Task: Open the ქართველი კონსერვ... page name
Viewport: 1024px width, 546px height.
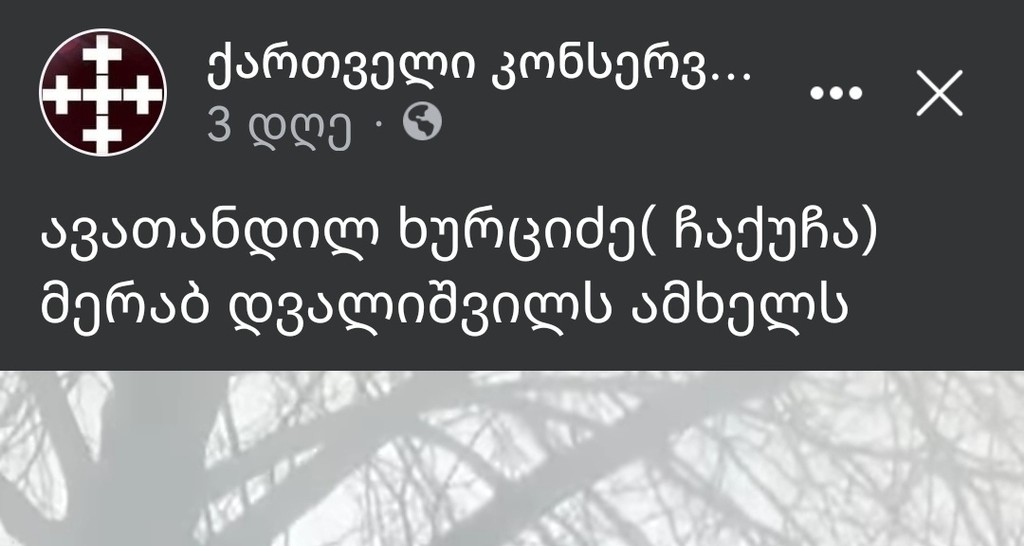Action: tap(479, 69)
